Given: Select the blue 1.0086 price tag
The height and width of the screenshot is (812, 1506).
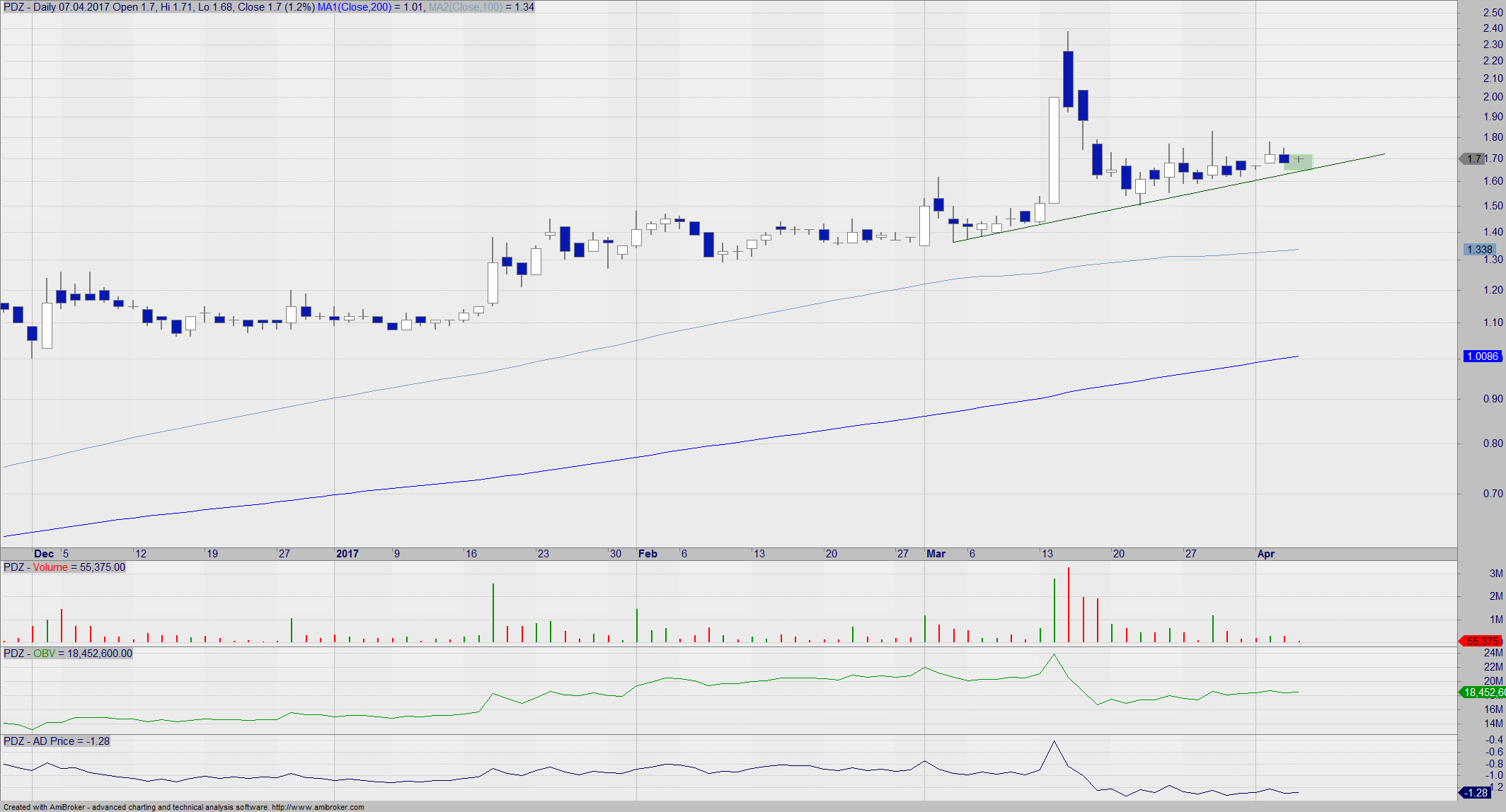Looking at the screenshot, I should tap(1482, 356).
